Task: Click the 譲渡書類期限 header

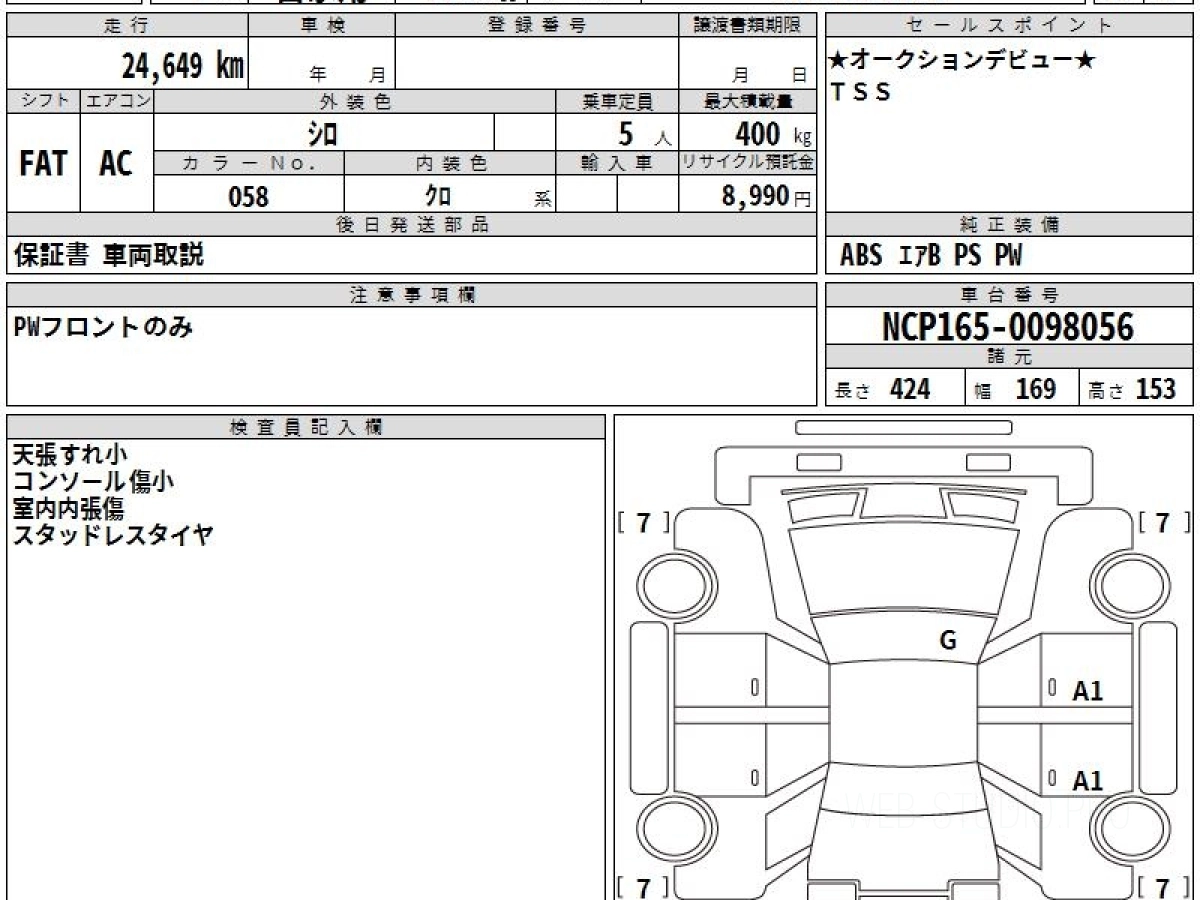Action: pos(748,26)
